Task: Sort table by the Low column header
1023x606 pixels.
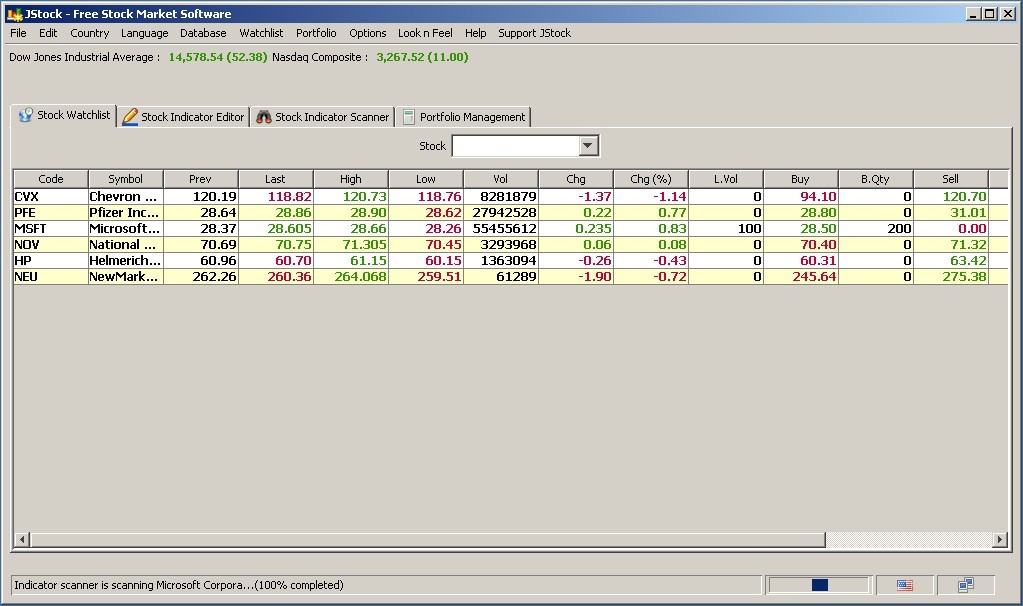Action: pos(425,179)
